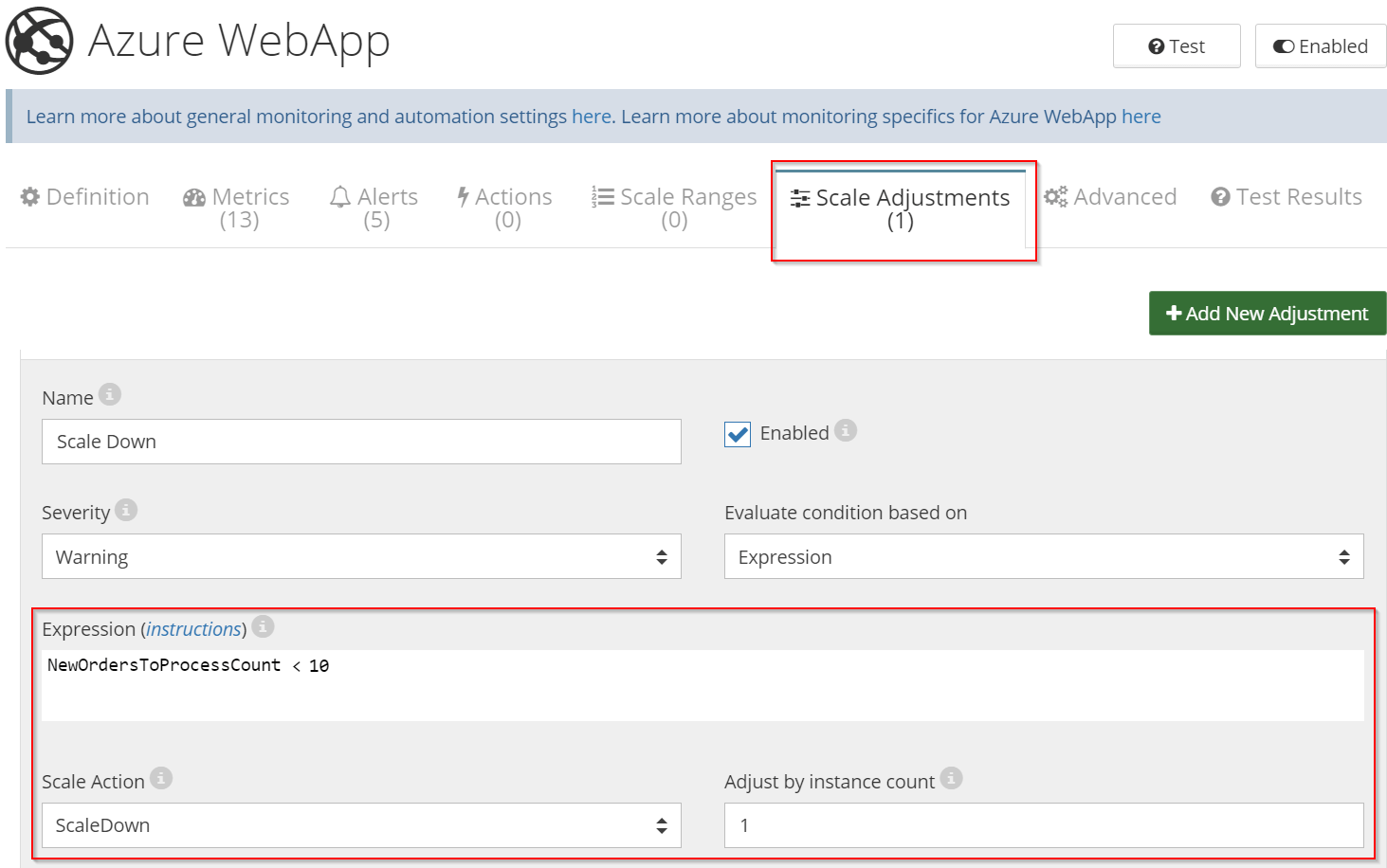1387x868 pixels.
Task: Open the Alerts (5) tab
Action: (374, 208)
